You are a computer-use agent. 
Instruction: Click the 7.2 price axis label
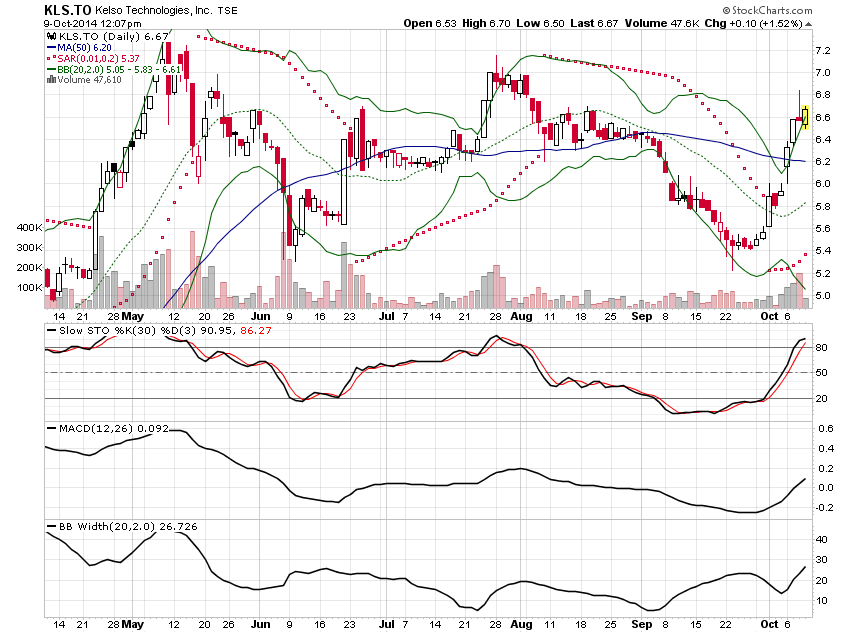pyautogui.click(x=822, y=51)
